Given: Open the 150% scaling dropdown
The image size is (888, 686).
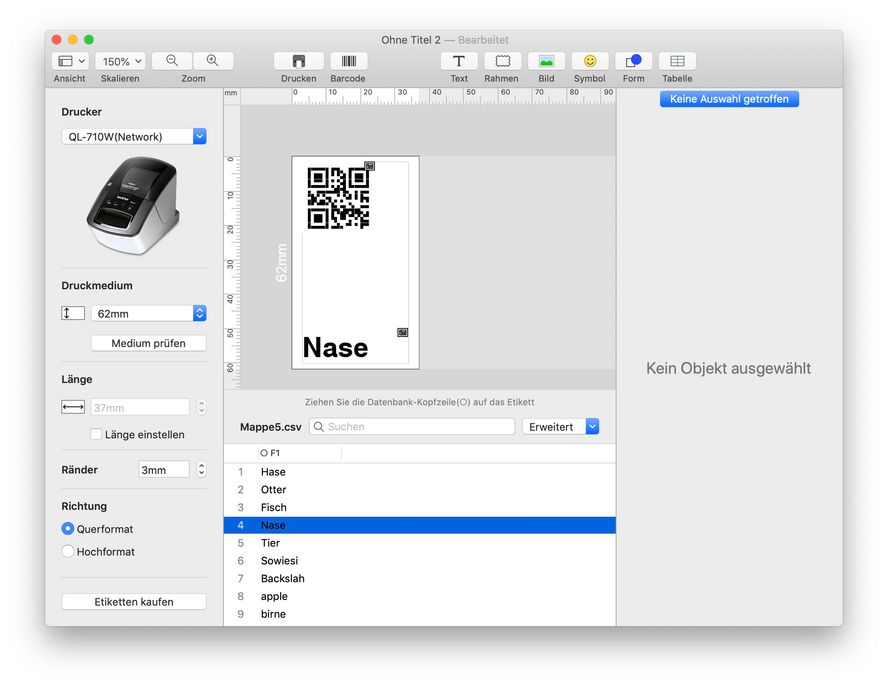Looking at the screenshot, I should [120, 61].
